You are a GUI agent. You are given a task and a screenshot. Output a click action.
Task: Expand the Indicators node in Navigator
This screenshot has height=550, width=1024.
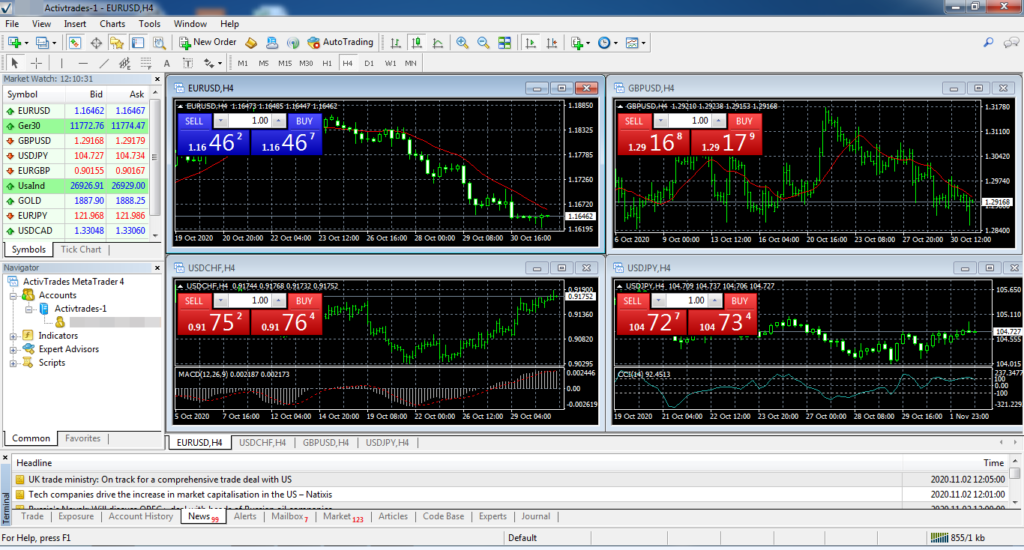click(14, 336)
